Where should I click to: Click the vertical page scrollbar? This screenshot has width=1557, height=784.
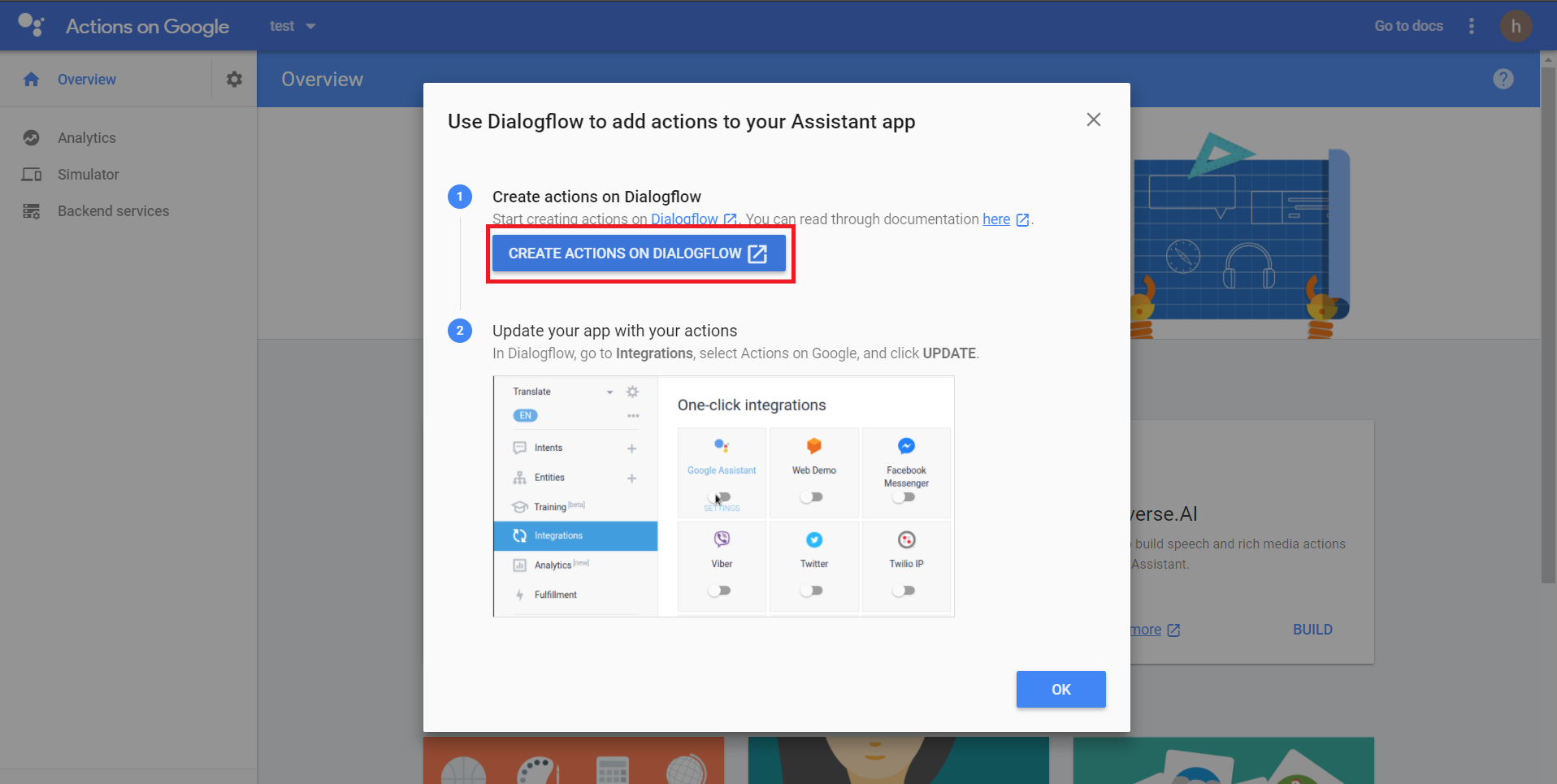(1548, 325)
